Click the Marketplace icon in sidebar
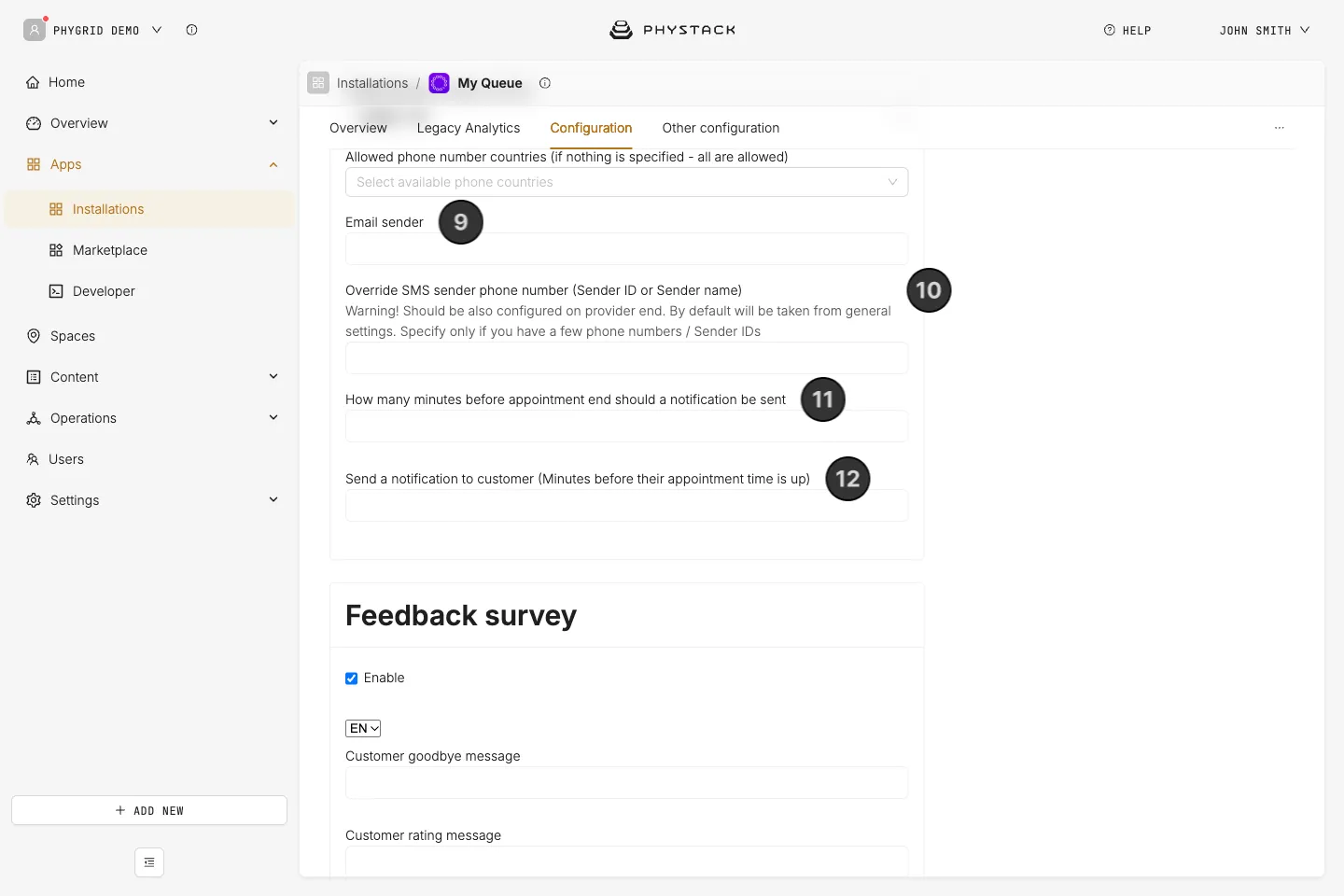This screenshot has width=1344, height=896. click(x=56, y=250)
